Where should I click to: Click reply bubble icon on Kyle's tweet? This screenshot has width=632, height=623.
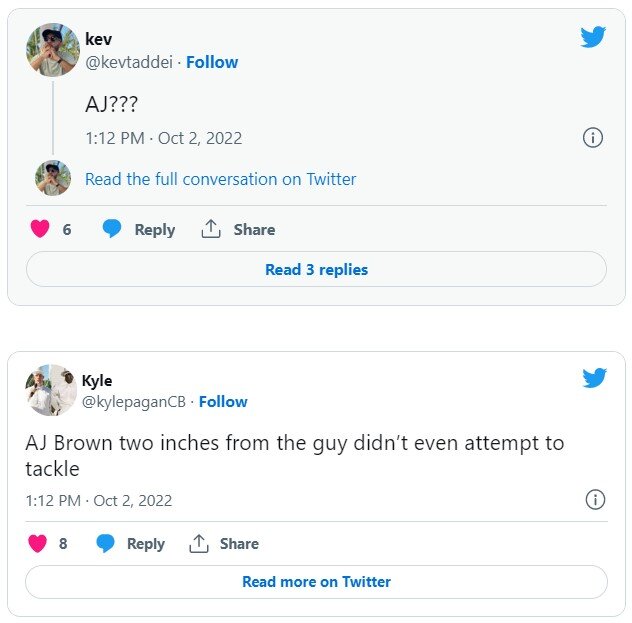[105, 543]
